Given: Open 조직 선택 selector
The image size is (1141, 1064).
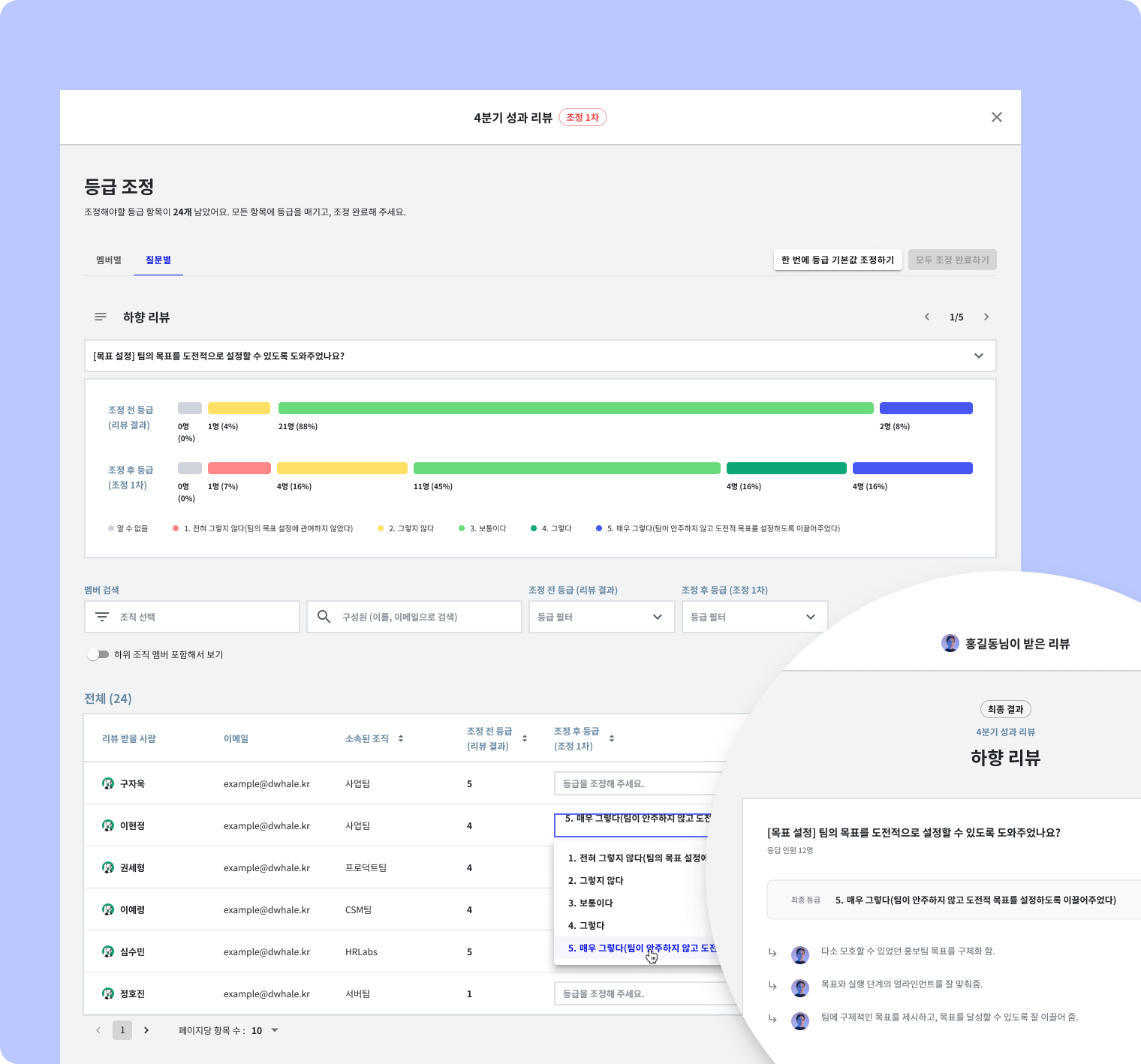Looking at the screenshot, I should pyautogui.click(x=192, y=617).
